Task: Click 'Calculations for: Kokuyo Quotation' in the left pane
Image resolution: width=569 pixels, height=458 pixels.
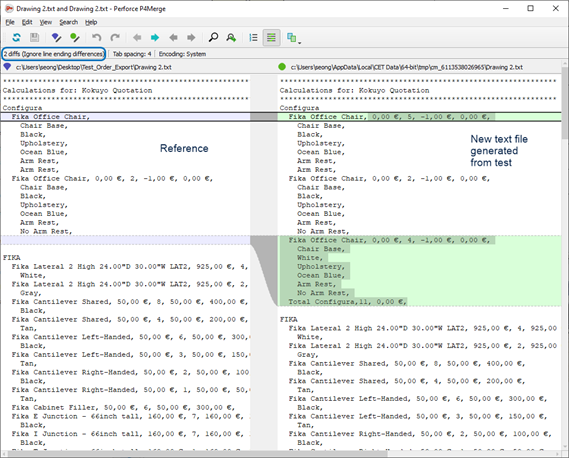Action: [77, 90]
